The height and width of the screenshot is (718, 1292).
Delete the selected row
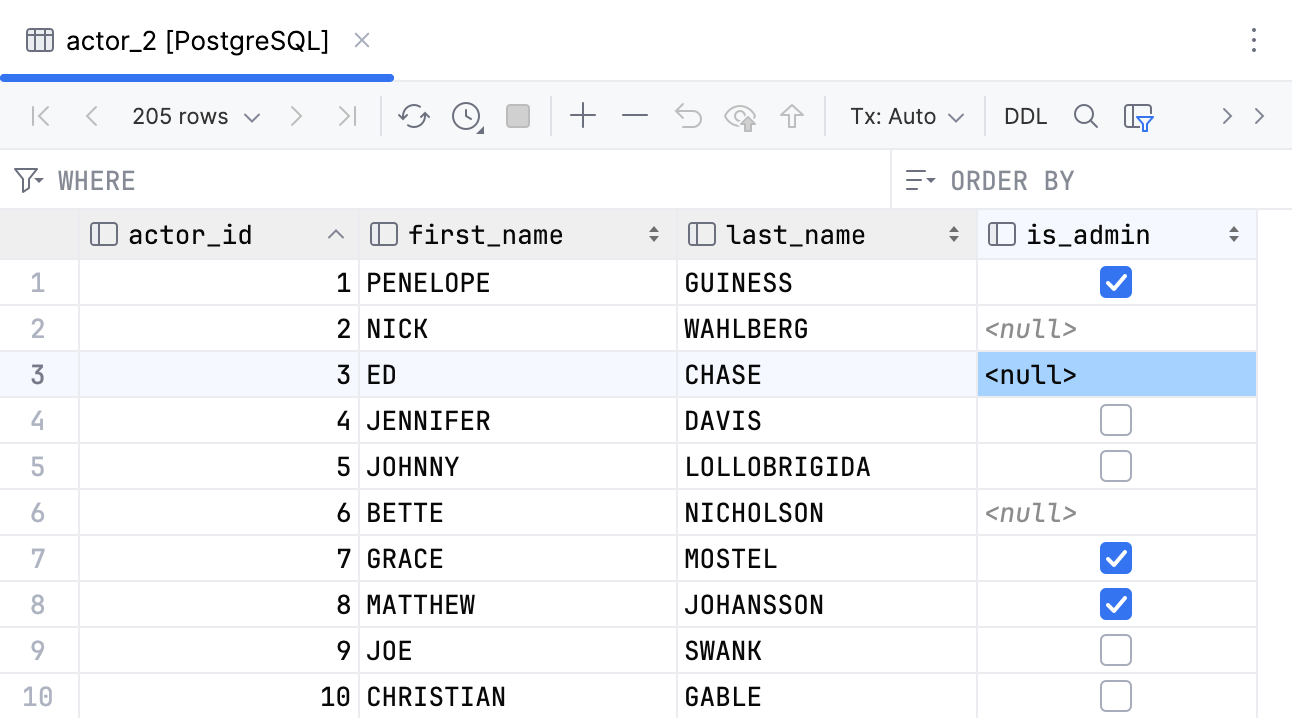click(x=634, y=116)
